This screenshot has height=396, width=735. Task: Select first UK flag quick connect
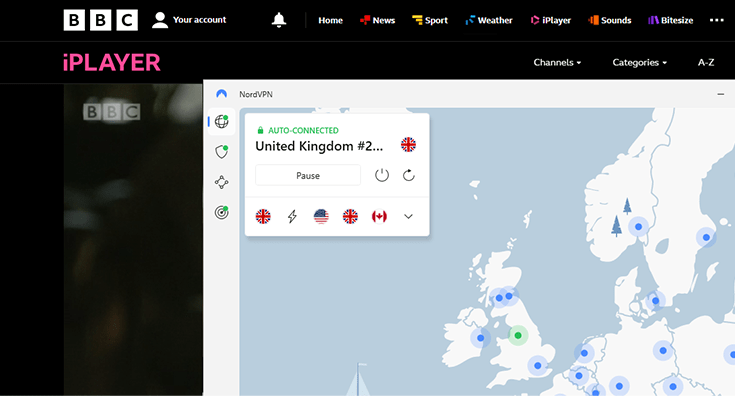tap(263, 216)
